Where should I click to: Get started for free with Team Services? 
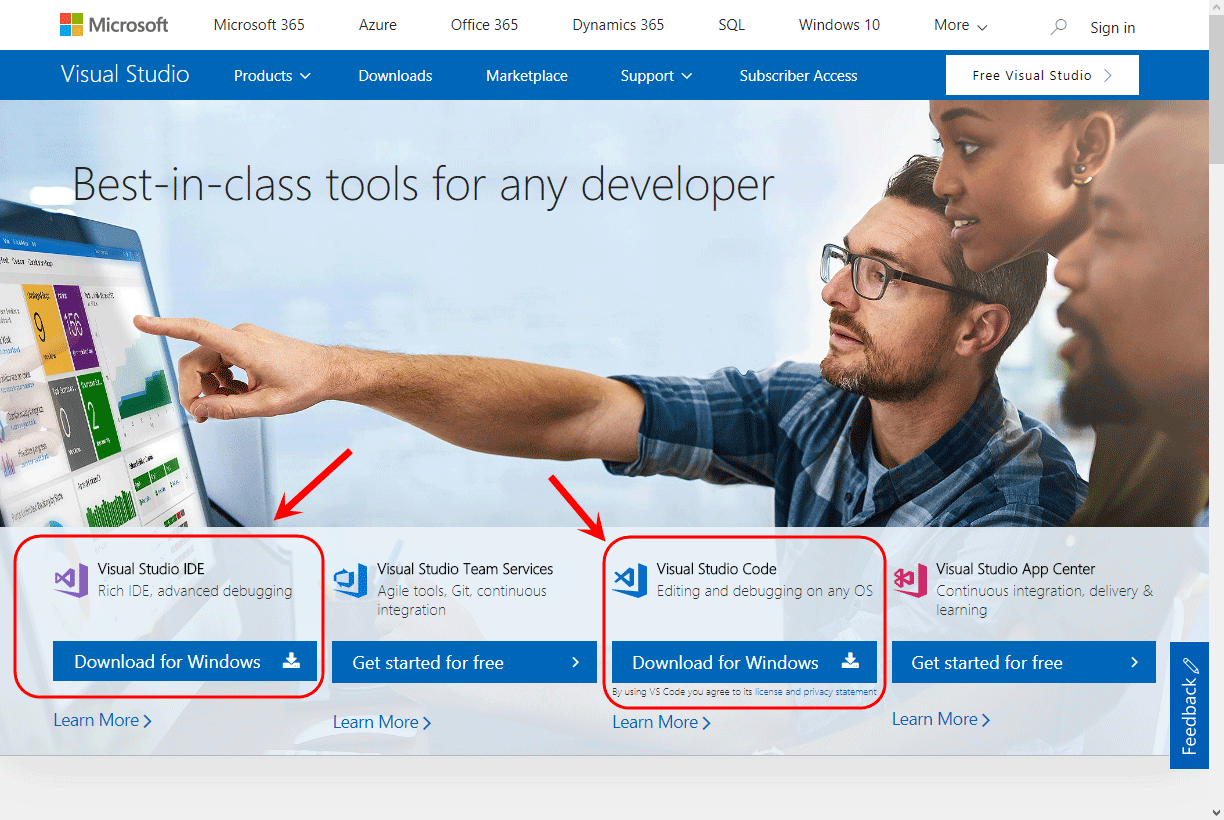click(x=464, y=662)
